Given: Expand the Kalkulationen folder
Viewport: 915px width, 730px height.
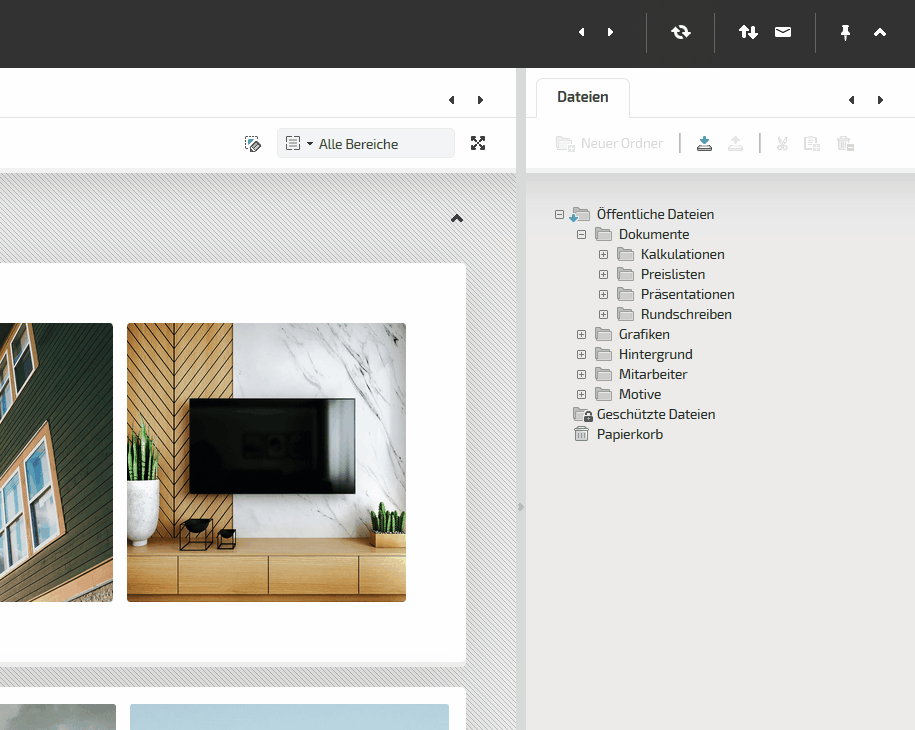Looking at the screenshot, I should pyautogui.click(x=603, y=254).
